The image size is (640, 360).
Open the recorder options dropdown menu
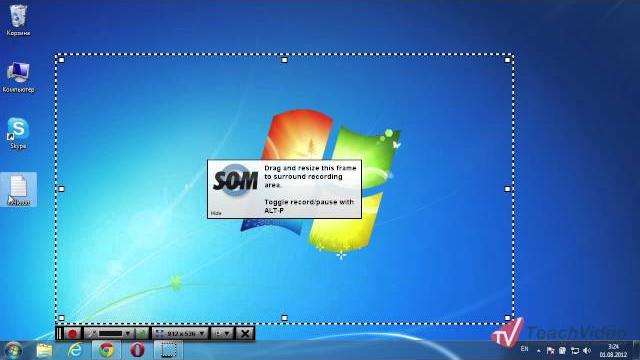click(223, 333)
